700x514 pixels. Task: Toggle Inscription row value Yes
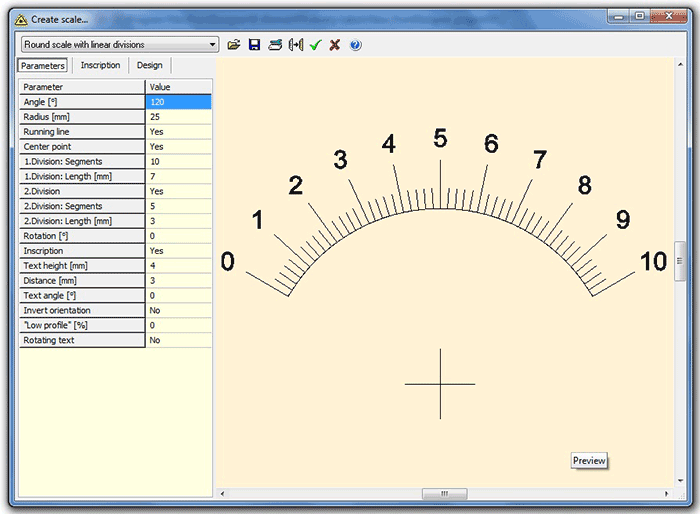(x=179, y=251)
